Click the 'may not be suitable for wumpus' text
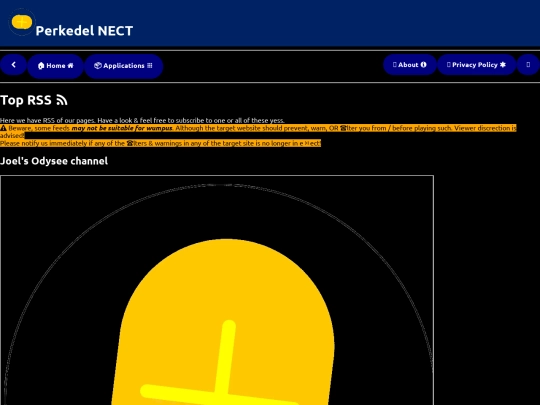The image size is (540, 405). (122, 128)
